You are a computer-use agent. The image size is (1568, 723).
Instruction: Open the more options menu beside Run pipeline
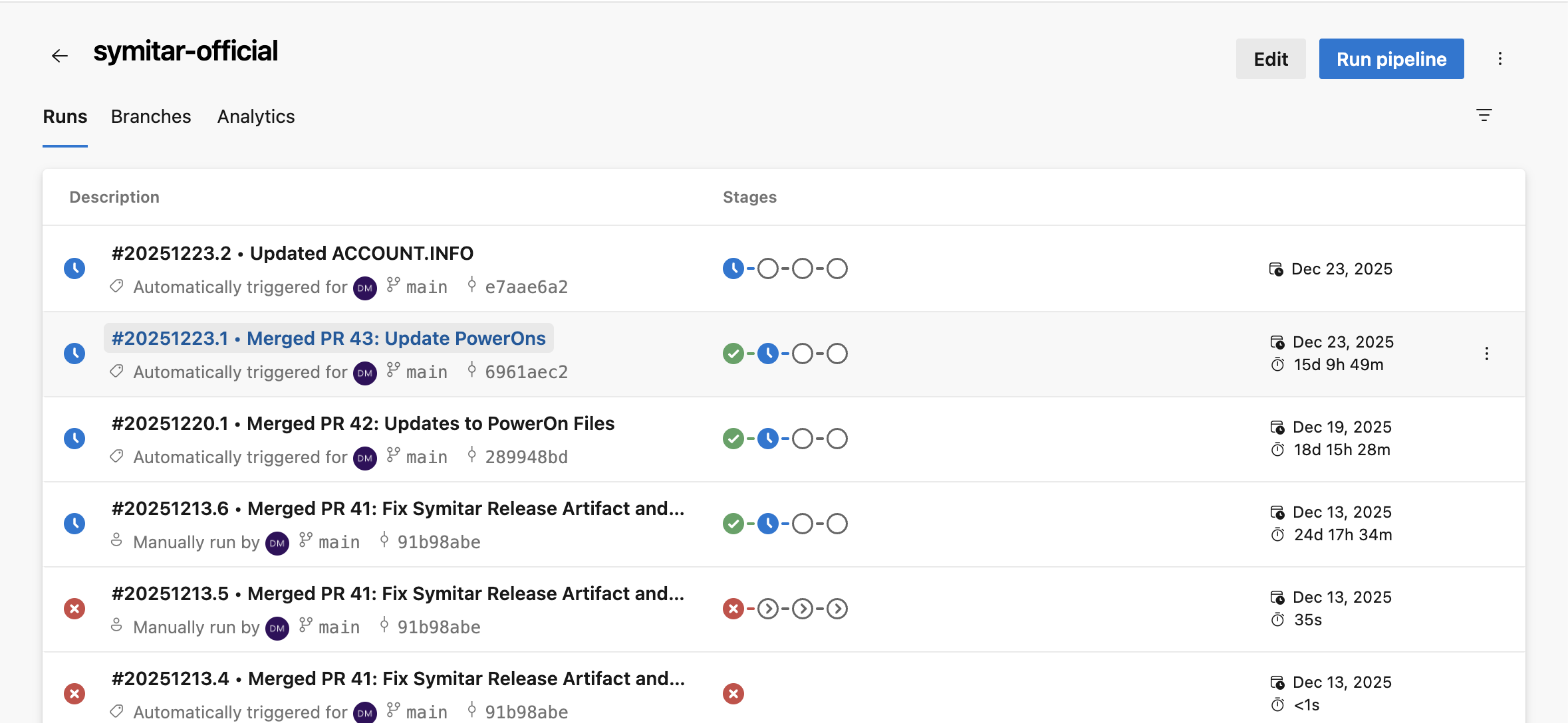pos(1500,58)
